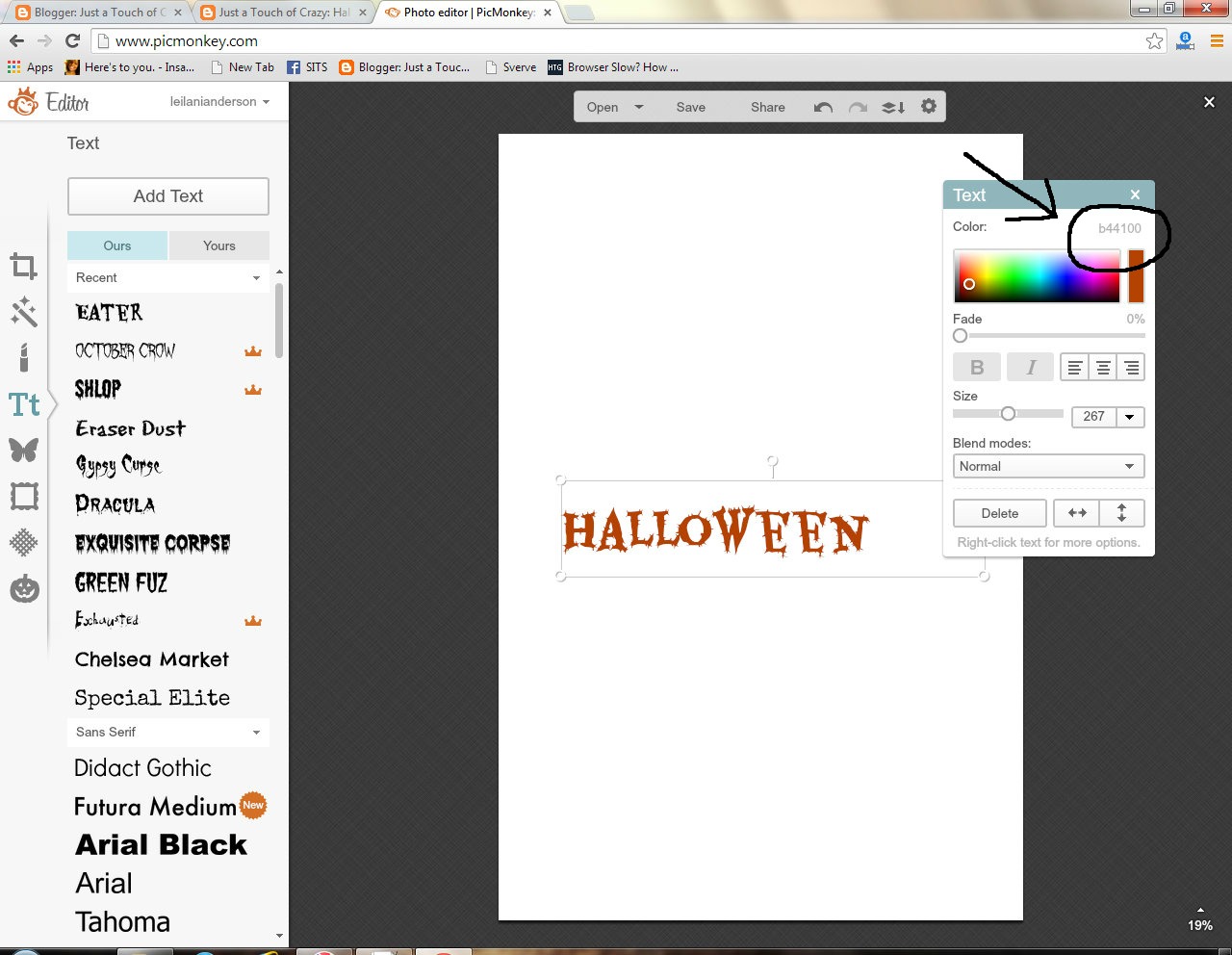This screenshot has width=1232, height=955.
Task: Open the Textures tool icon
Action: (x=24, y=542)
